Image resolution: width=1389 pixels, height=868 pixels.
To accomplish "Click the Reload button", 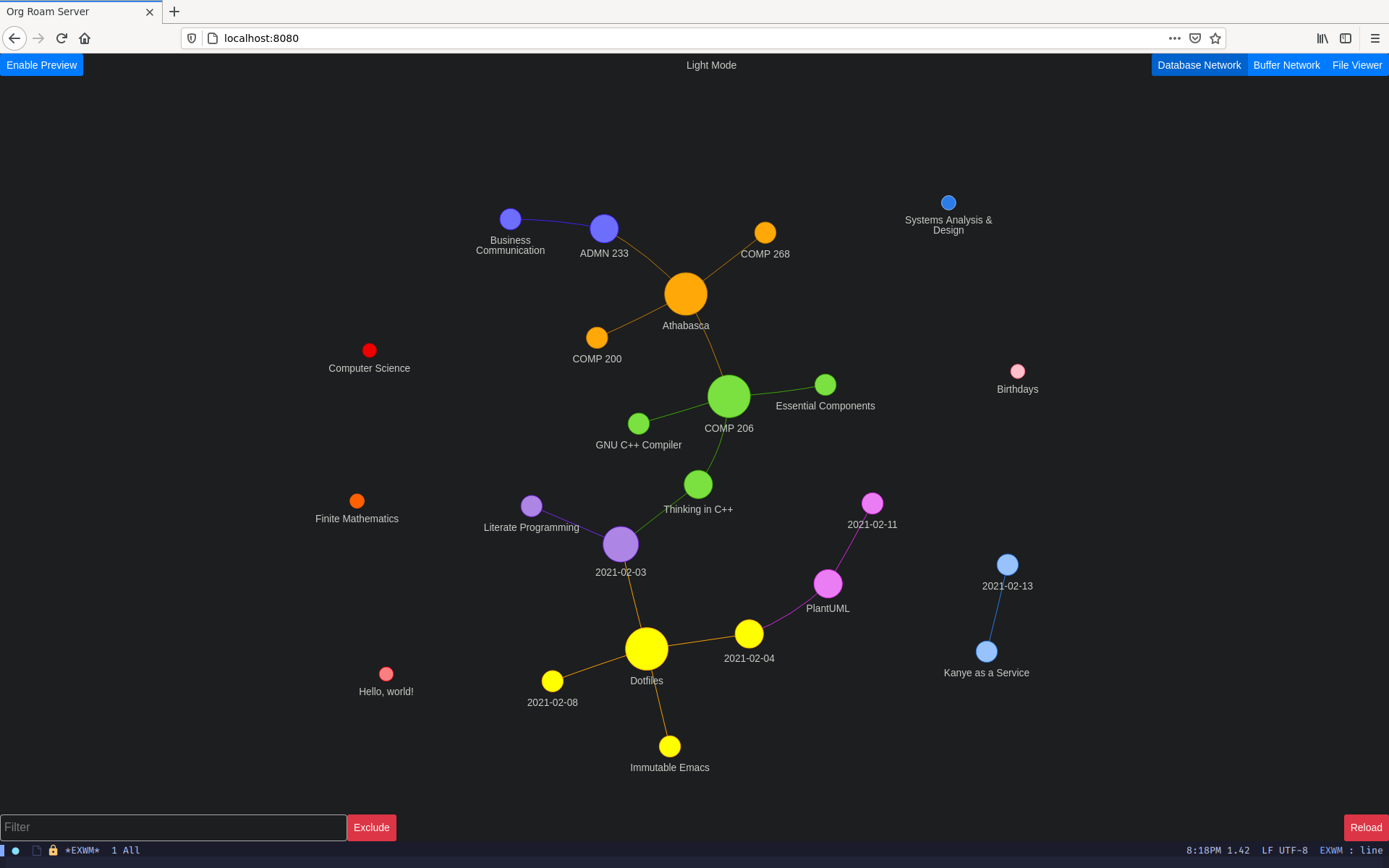I will point(1366,827).
